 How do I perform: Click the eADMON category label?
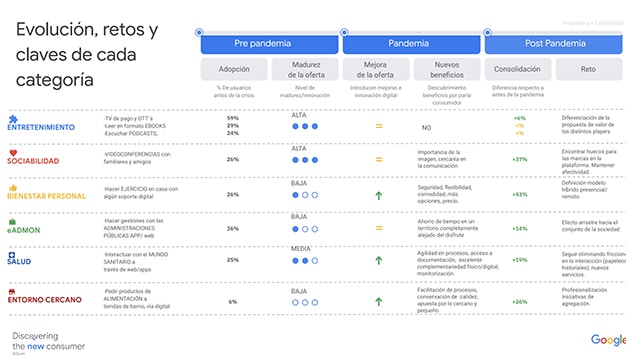coord(24,230)
